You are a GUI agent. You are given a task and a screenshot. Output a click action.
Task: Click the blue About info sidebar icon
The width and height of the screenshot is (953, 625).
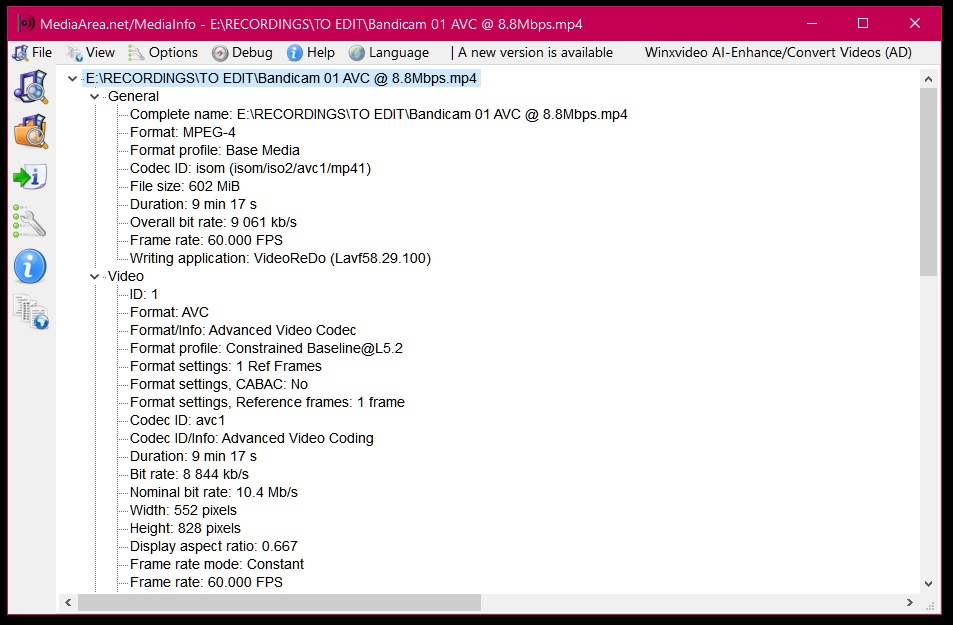coord(30,266)
